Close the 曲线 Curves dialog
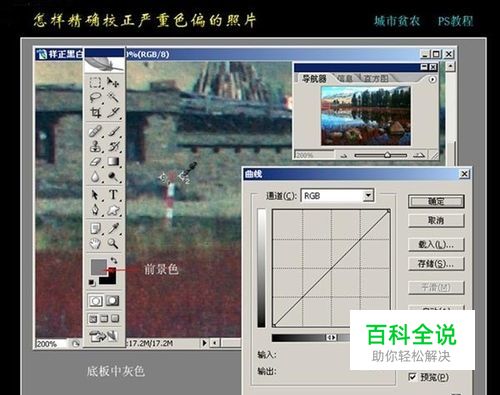The image size is (500, 395). pos(465,174)
